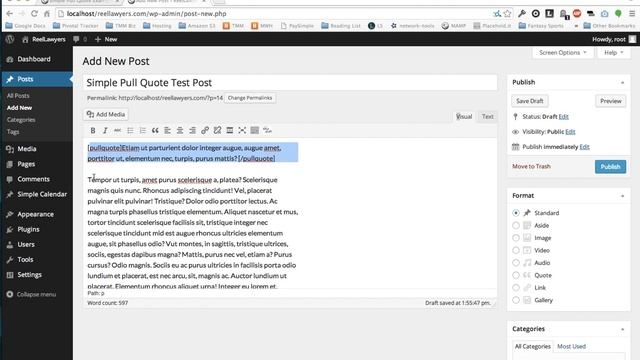Insert a bulleted list
The width and height of the screenshot is (640, 360).
pos(130,131)
